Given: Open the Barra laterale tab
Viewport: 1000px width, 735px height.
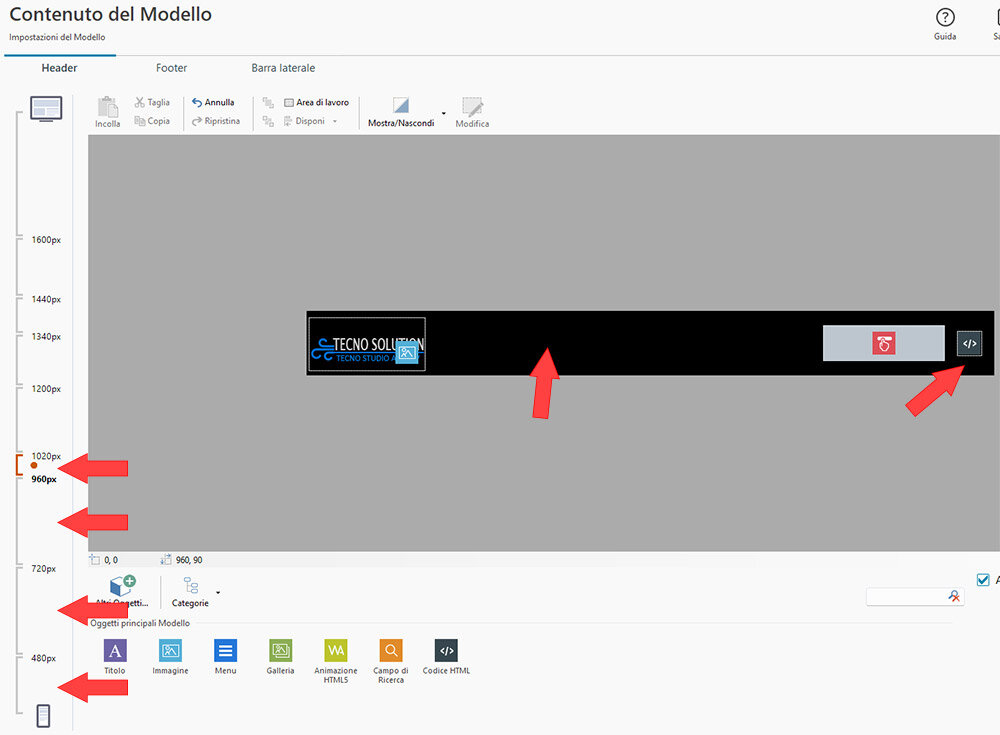Looking at the screenshot, I should click(283, 68).
